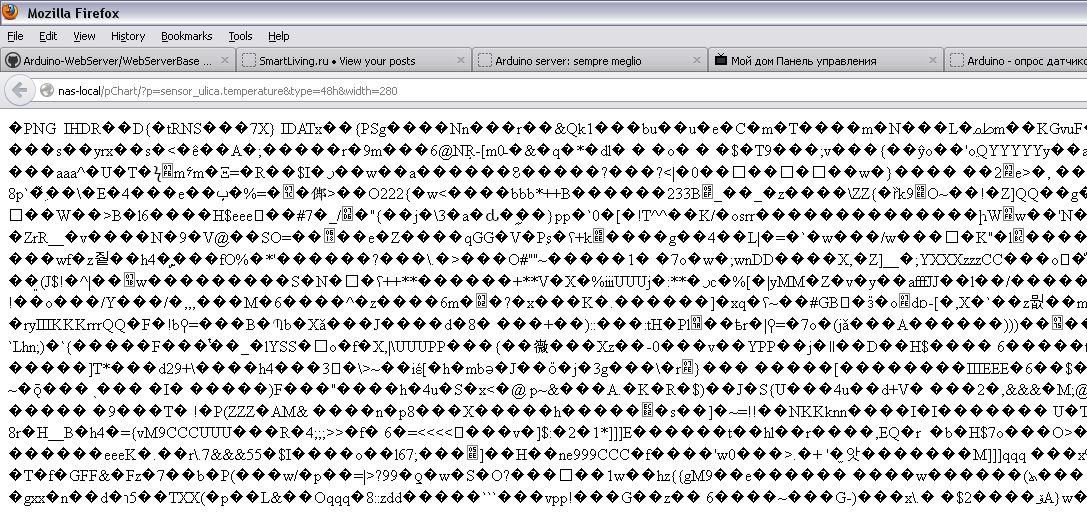Close the Arduino-WebServer/WebServerBase tab
The width and height of the screenshot is (1087, 512).
point(224,60)
